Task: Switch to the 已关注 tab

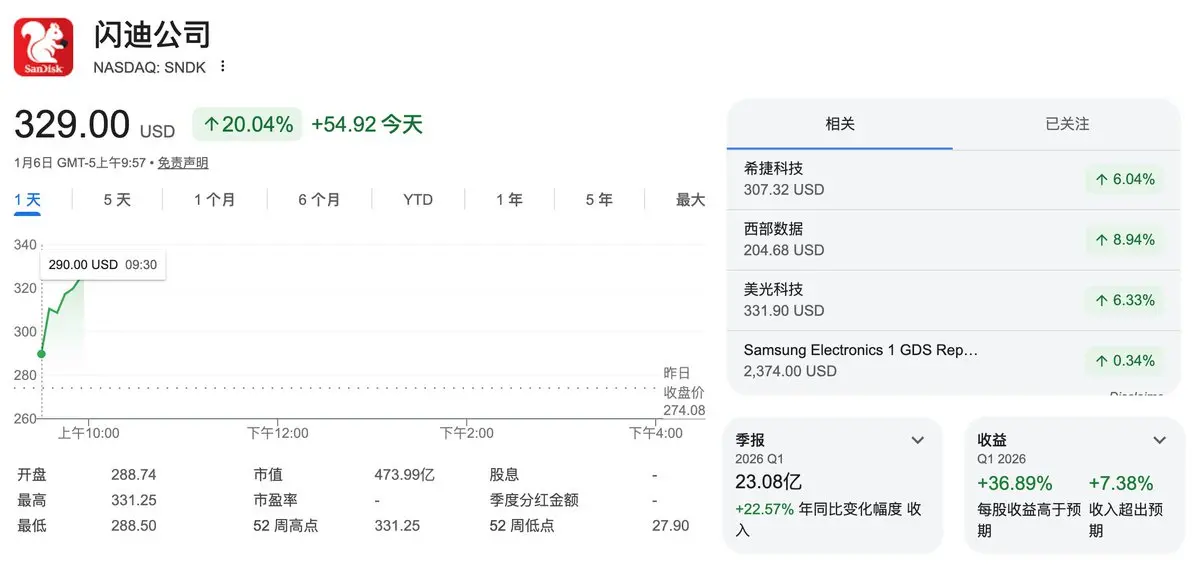Action: [1066, 124]
